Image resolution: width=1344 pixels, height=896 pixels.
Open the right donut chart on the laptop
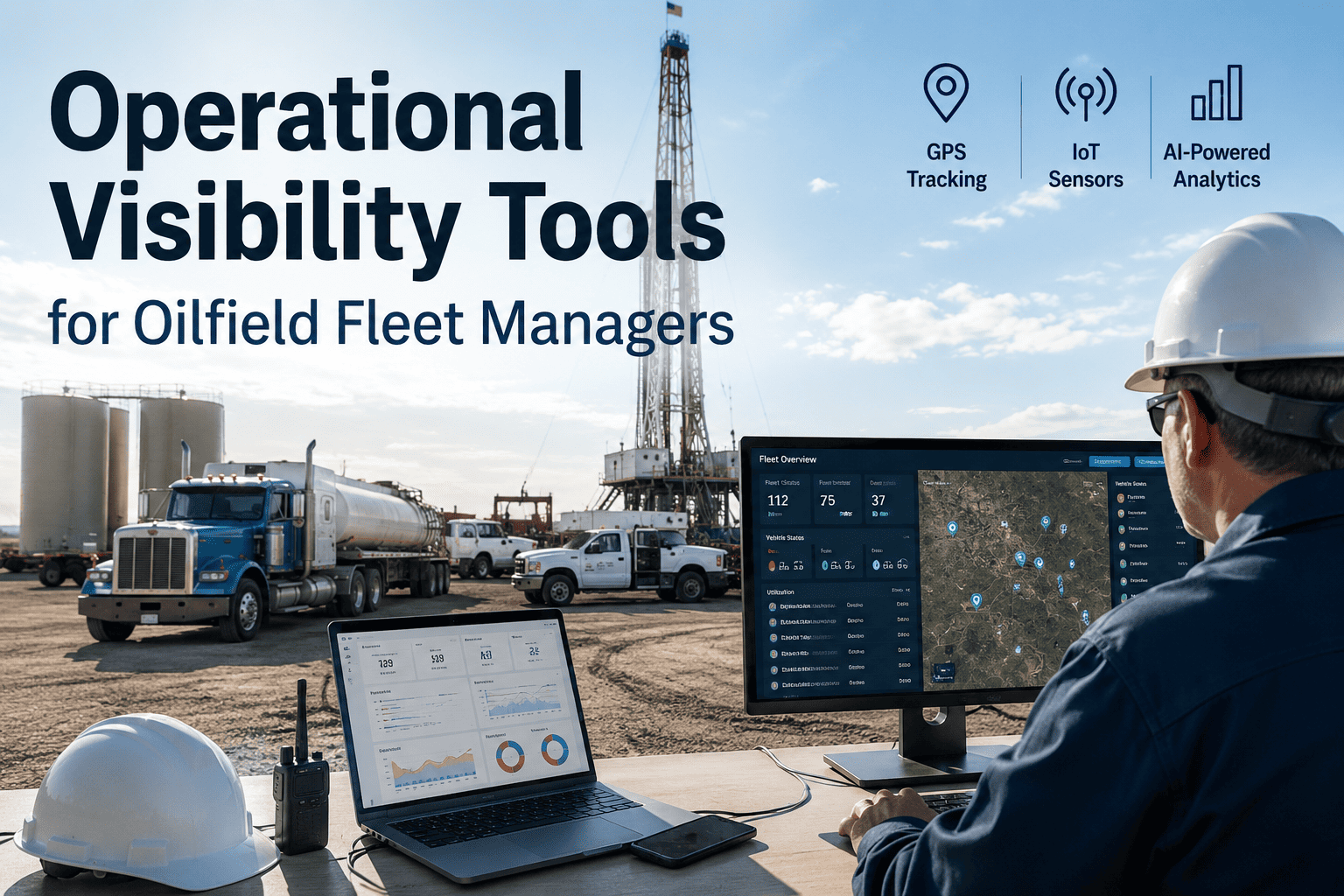555,749
